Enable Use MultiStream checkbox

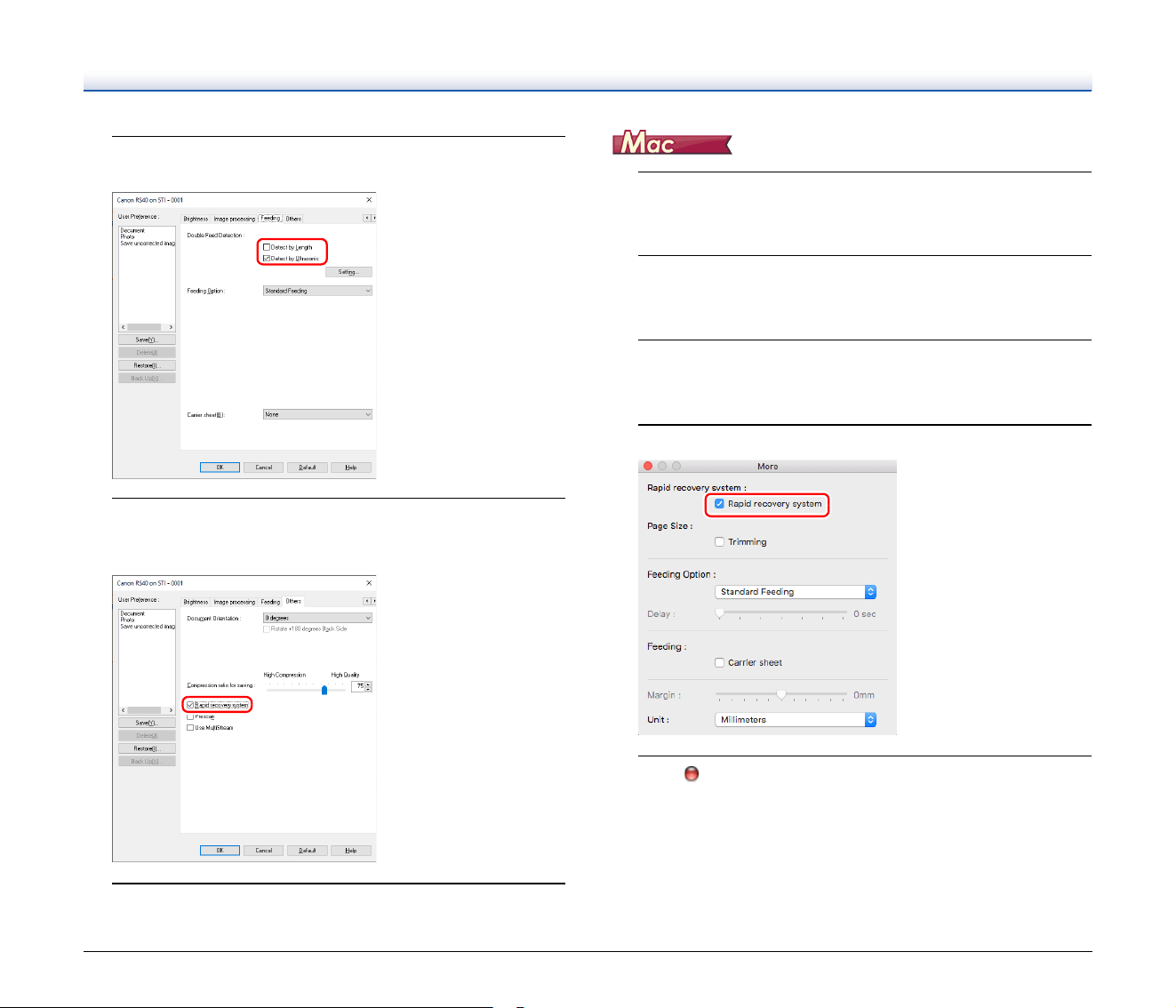click(x=190, y=728)
